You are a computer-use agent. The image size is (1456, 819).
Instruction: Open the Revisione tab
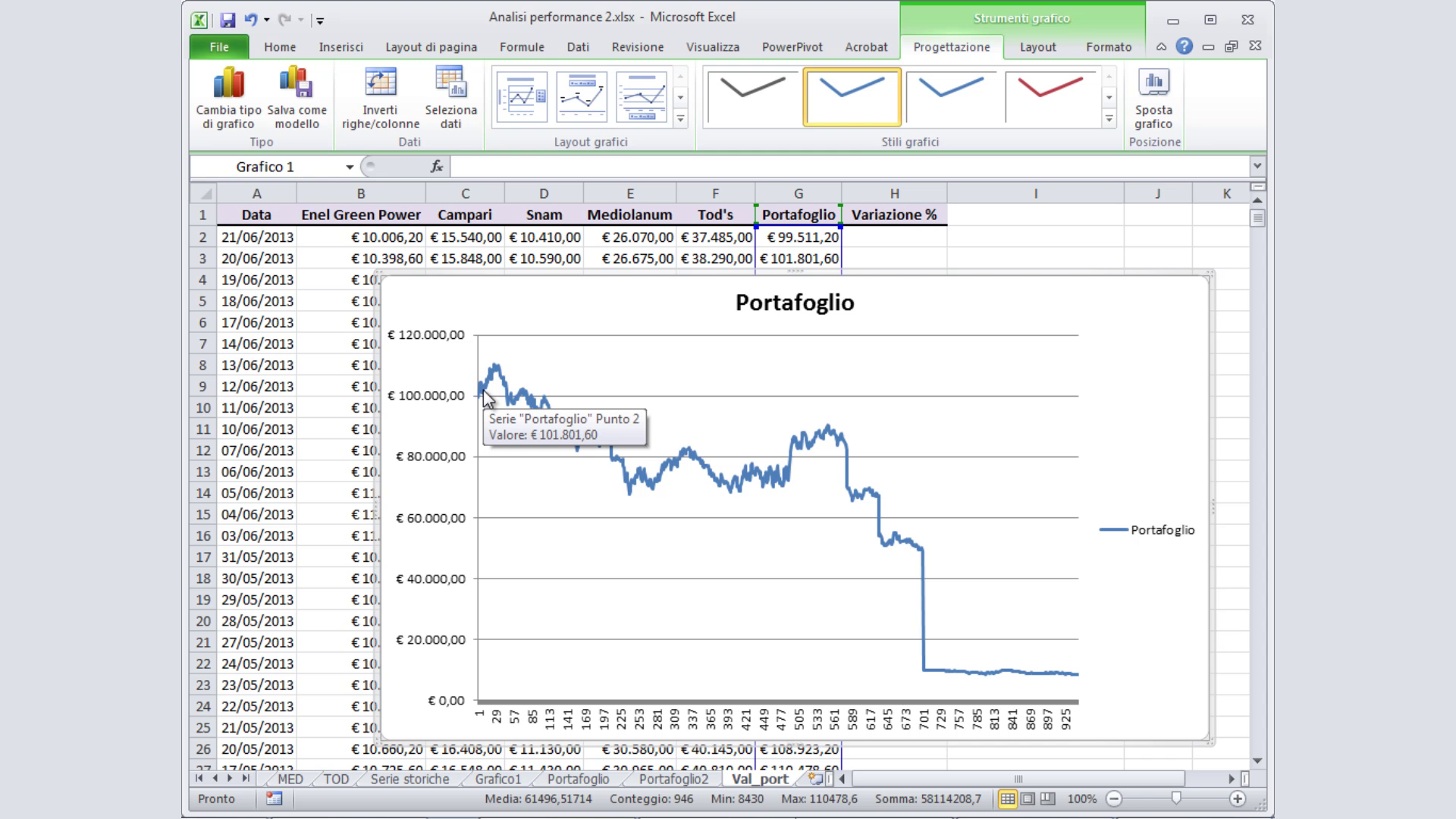pyautogui.click(x=638, y=47)
